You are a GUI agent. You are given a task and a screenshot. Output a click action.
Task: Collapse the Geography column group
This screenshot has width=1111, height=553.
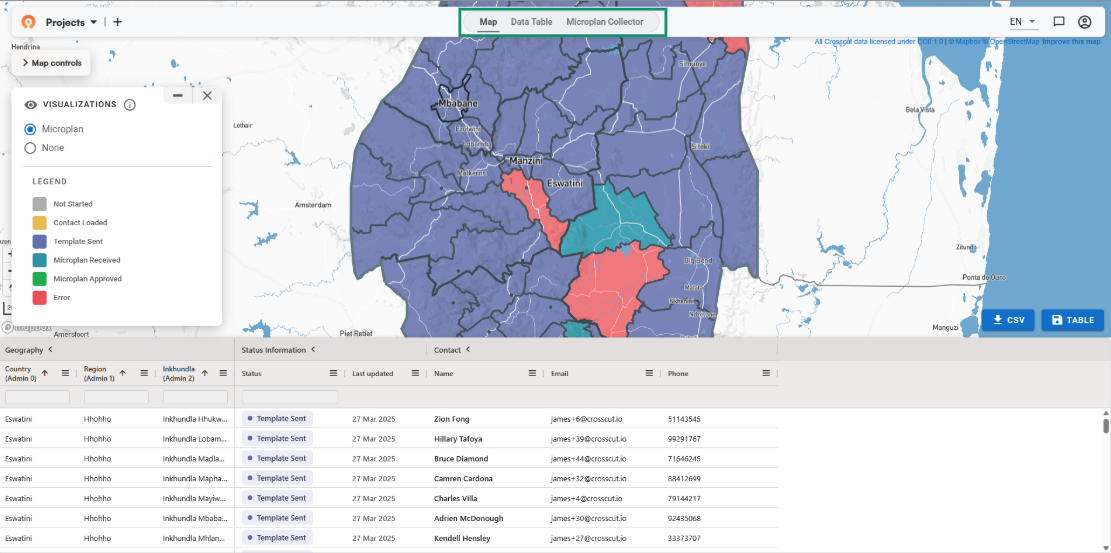point(50,350)
